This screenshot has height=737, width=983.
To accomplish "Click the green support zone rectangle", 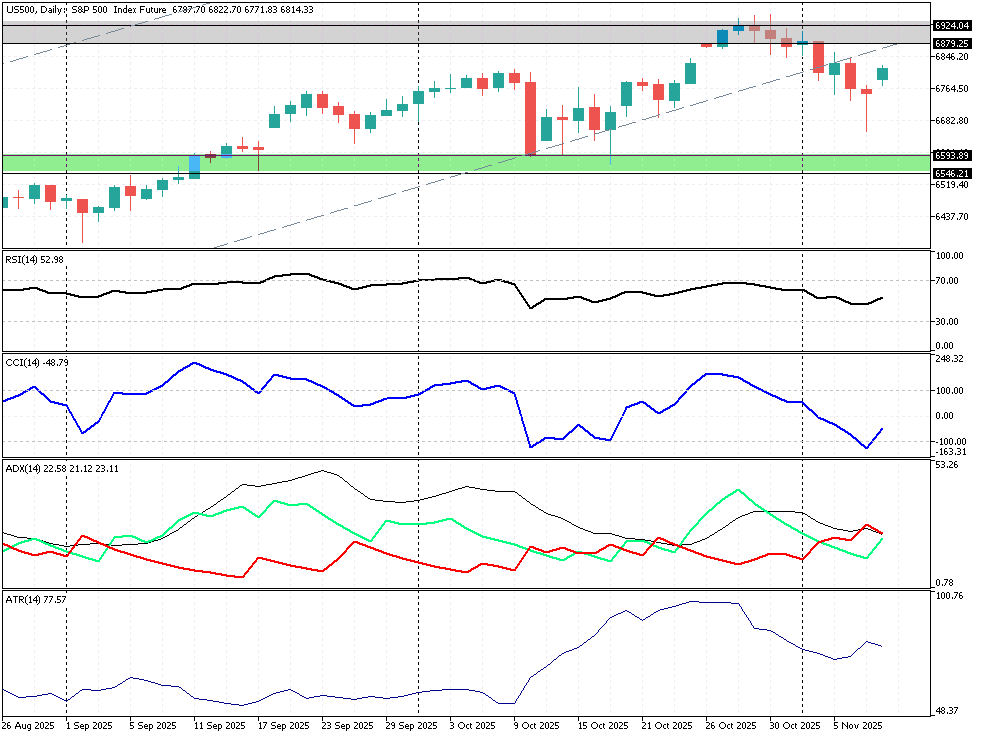I will [400, 163].
